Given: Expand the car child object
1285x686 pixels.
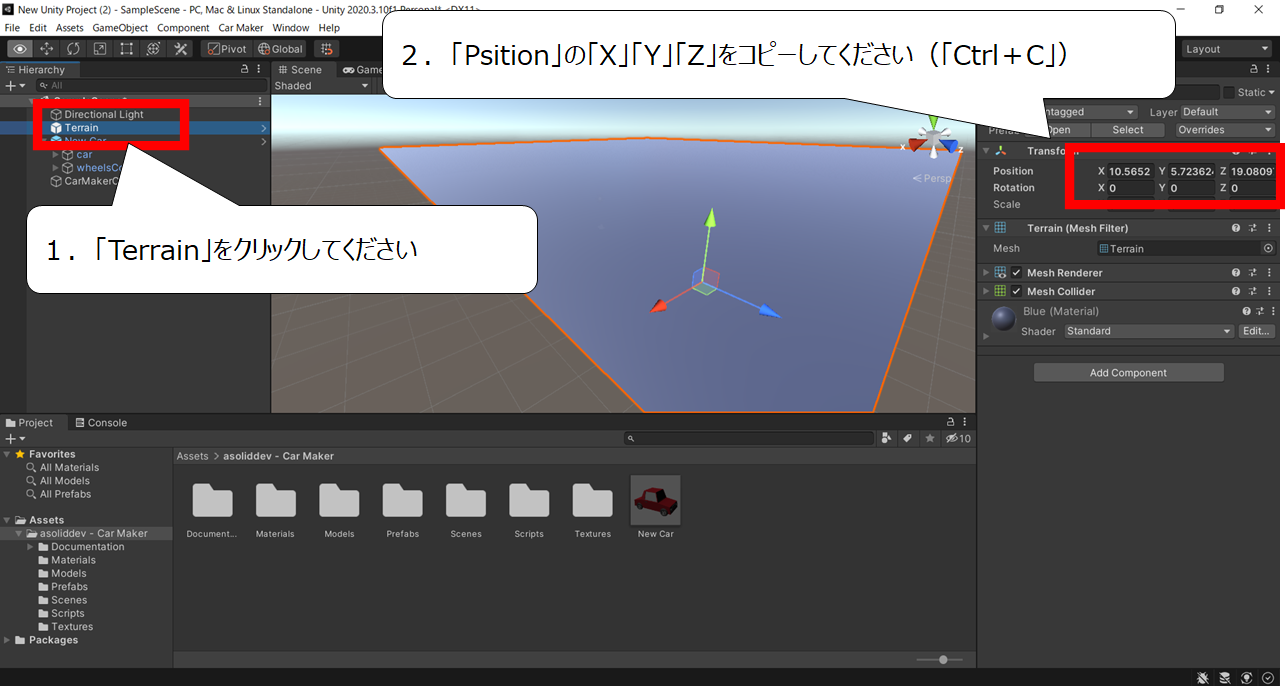Looking at the screenshot, I should [56, 155].
